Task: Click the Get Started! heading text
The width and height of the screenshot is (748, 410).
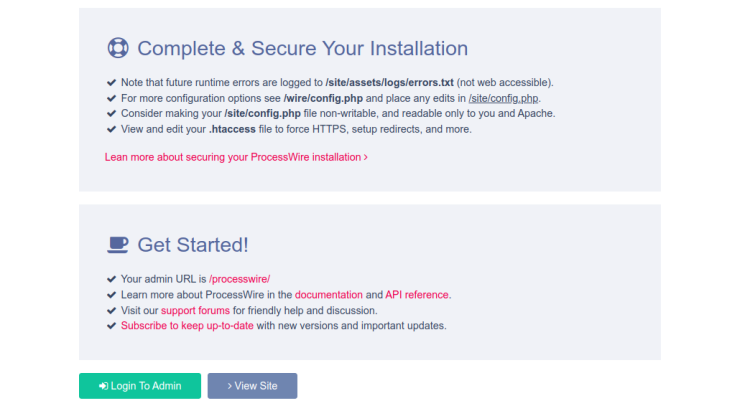Action: click(x=193, y=244)
